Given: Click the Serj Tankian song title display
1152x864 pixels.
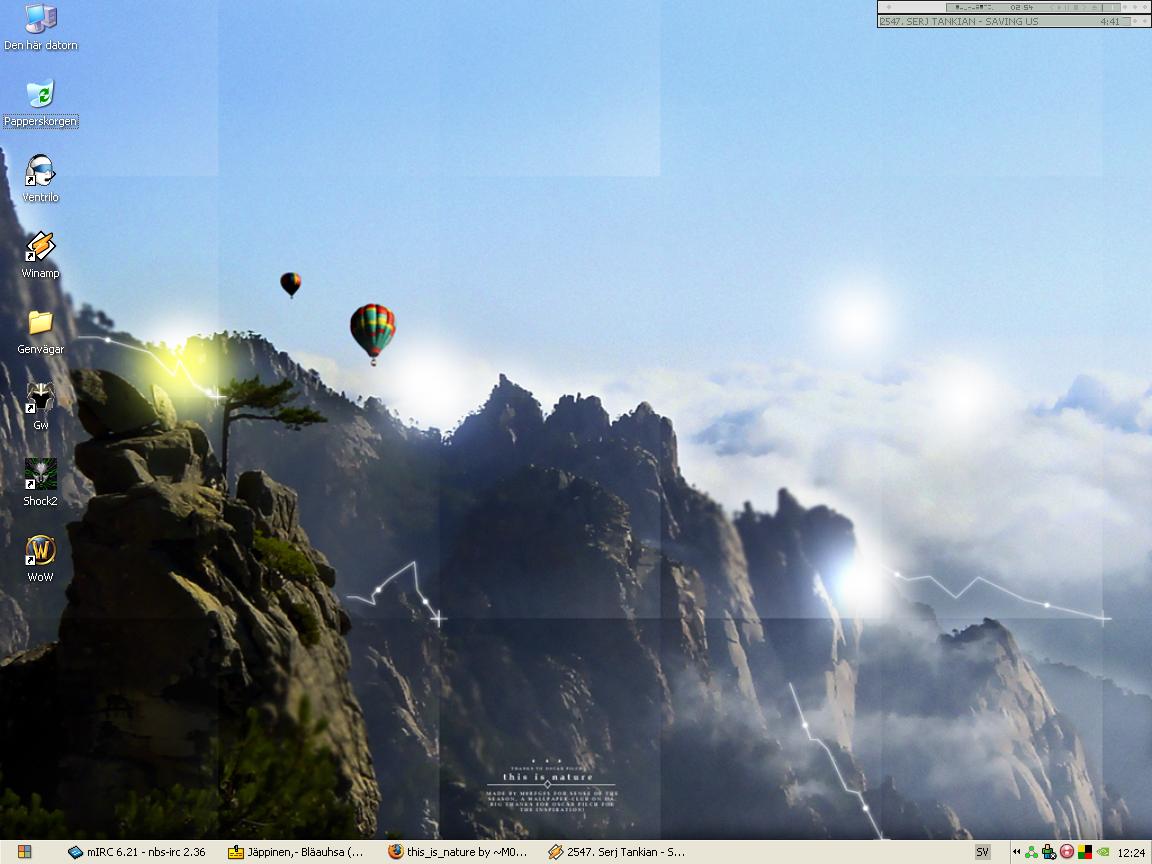Looking at the screenshot, I should [959, 21].
